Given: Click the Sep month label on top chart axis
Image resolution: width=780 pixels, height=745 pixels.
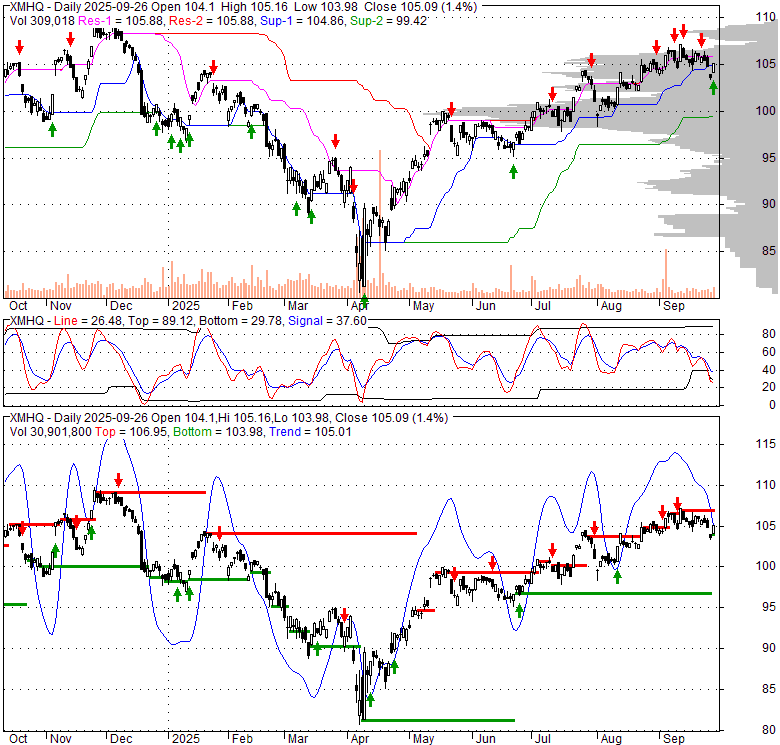Looking at the screenshot, I should click(674, 306).
